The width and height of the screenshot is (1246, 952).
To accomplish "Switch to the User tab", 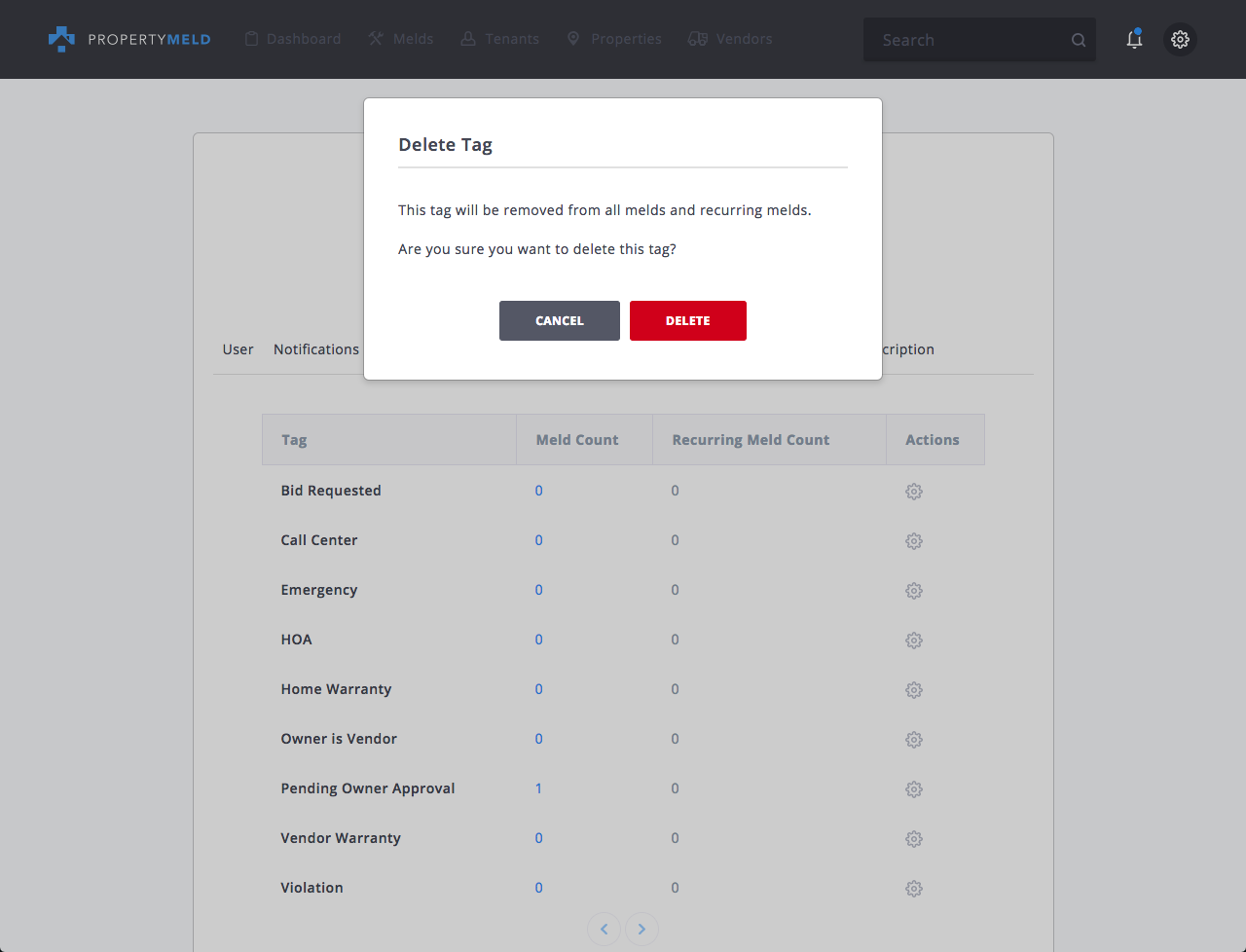I will click(x=238, y=349).
